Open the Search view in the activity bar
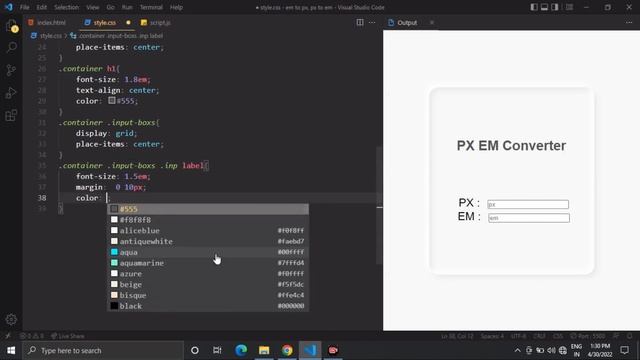This screenshot has width=640, height=360. (11, 48)
